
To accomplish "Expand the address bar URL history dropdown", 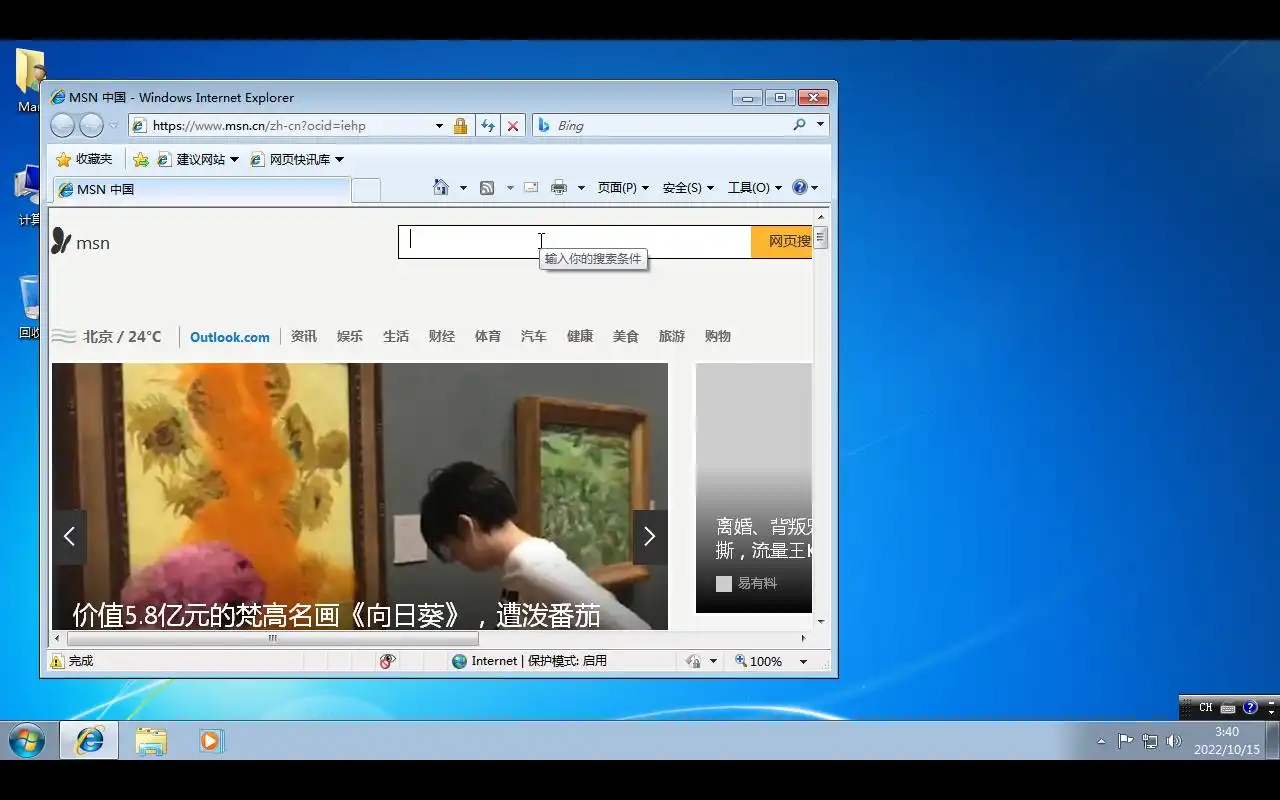I will (439, 126).
